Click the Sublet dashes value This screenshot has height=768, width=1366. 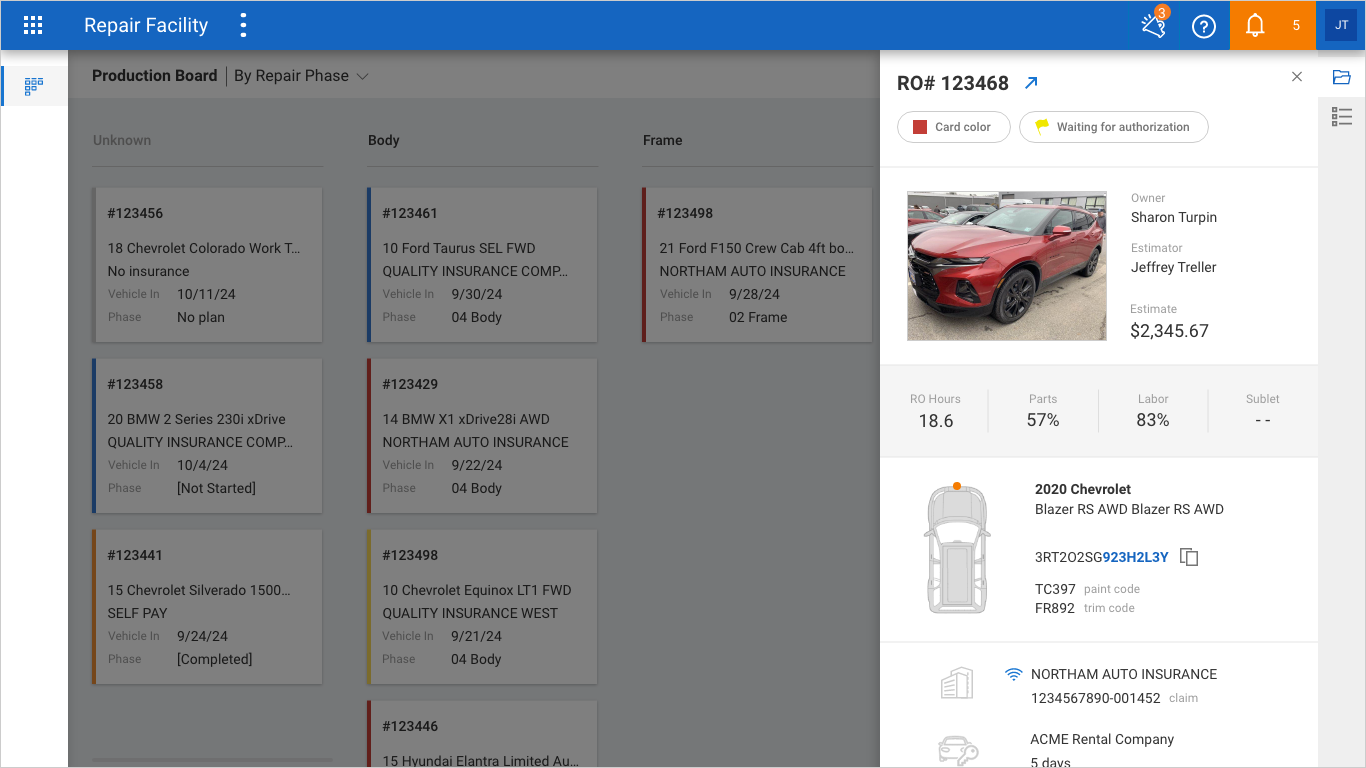point(1263,421)
